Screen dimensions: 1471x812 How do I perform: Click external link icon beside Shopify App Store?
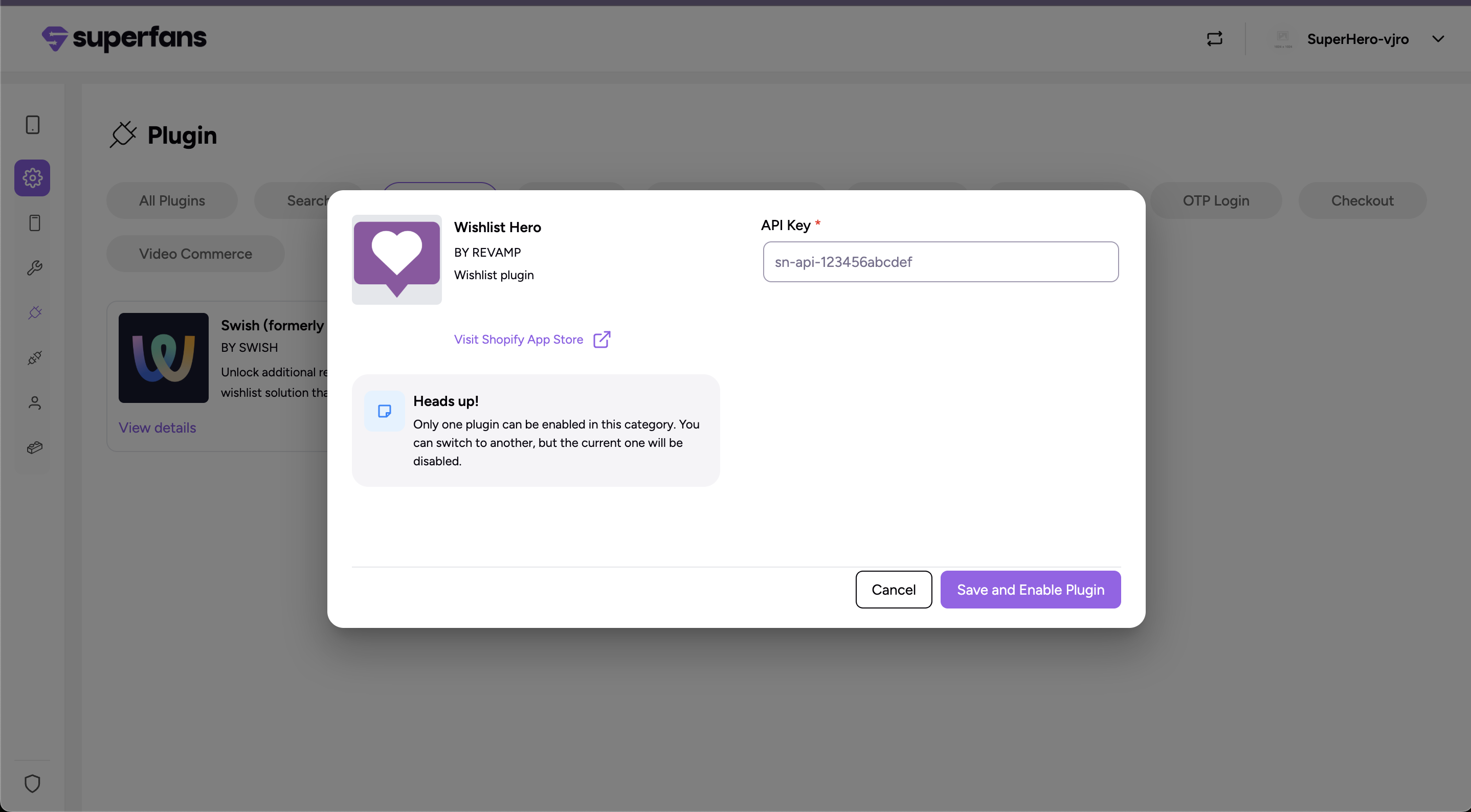602,339
